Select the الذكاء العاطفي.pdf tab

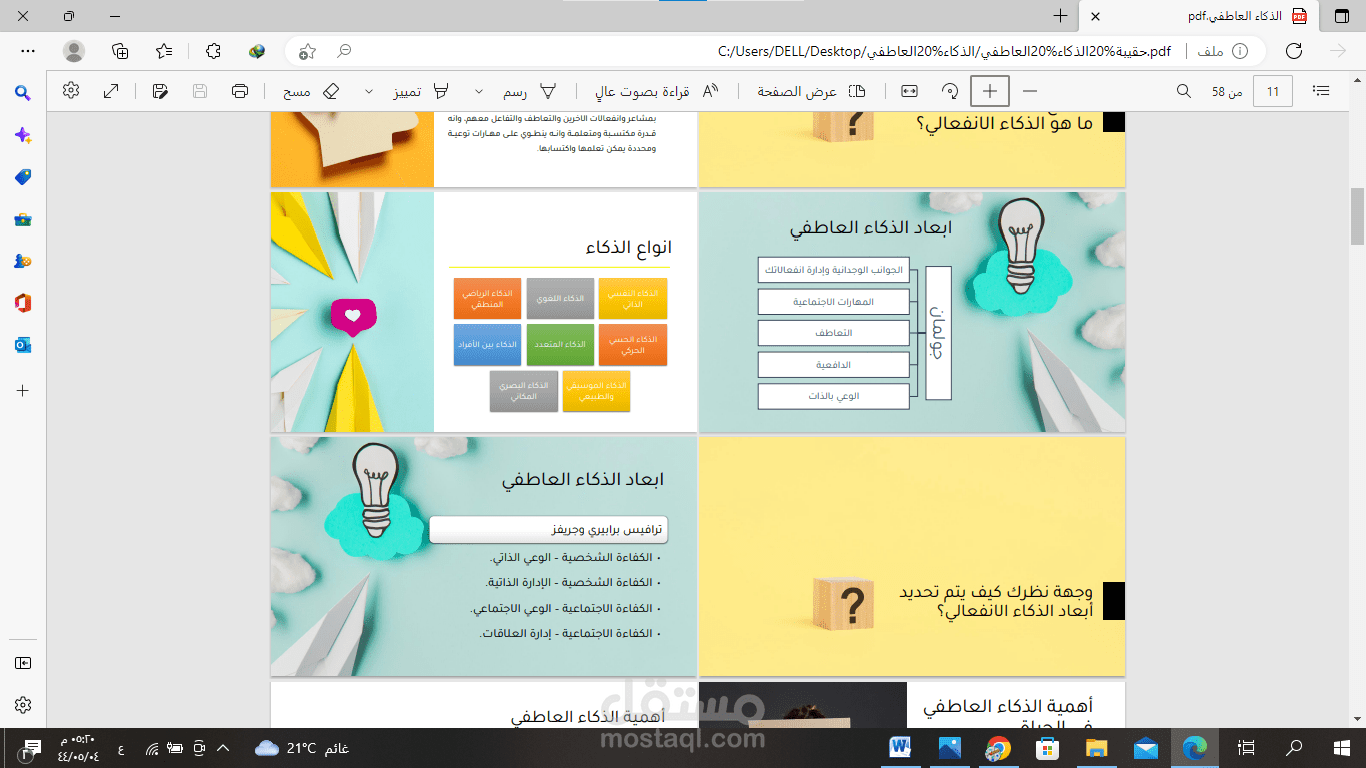tap(1200, 16)
